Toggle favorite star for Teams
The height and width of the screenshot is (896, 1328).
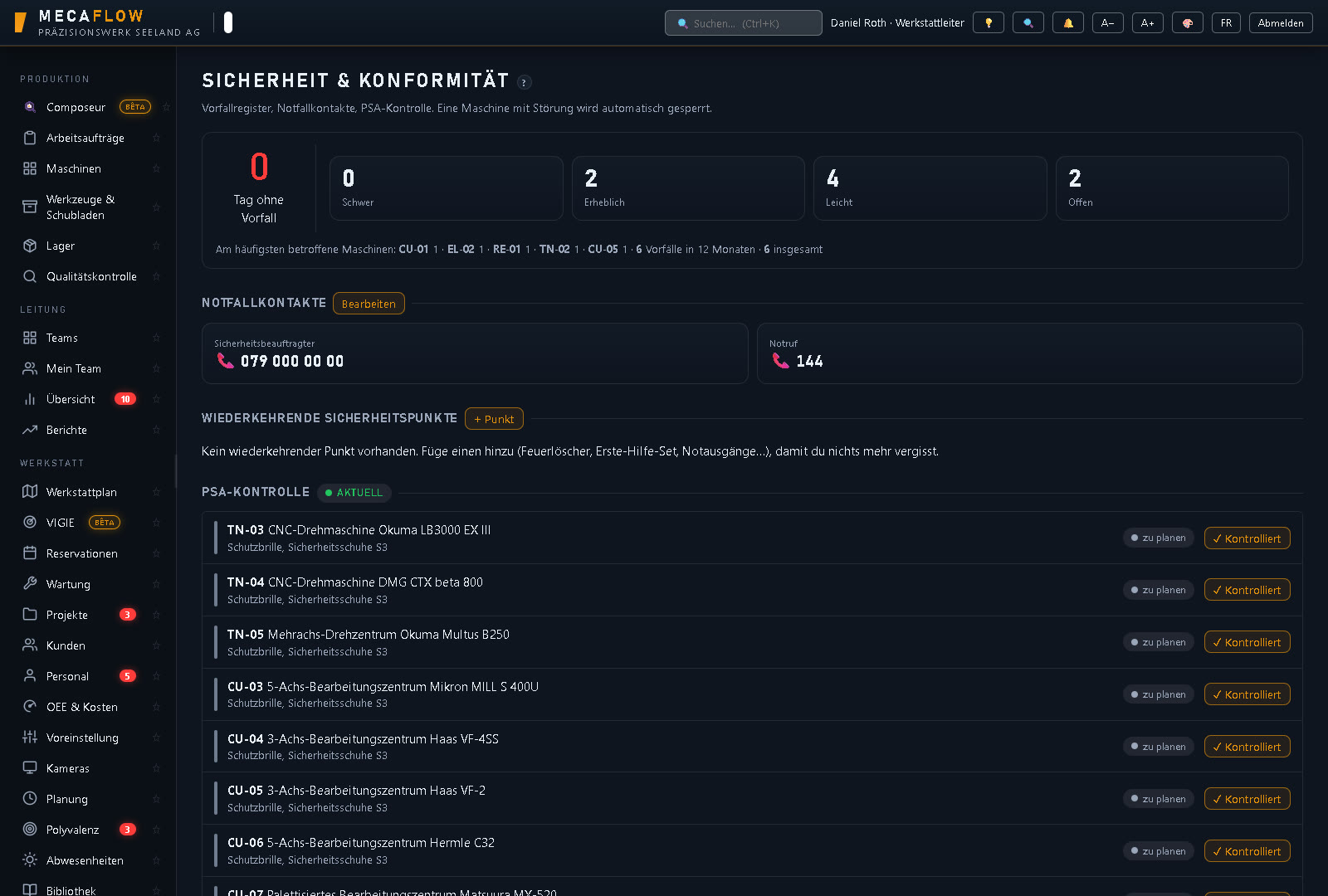point(156,338)
